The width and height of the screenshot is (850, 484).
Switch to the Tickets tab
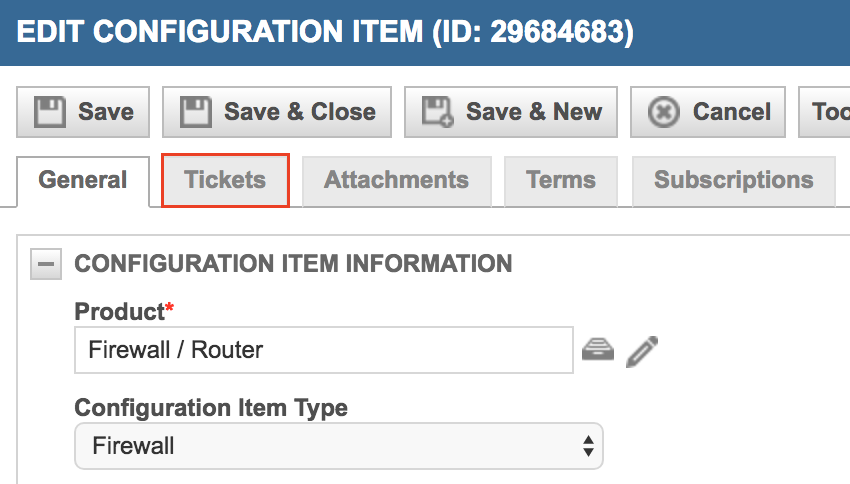[x=226, y=180]
